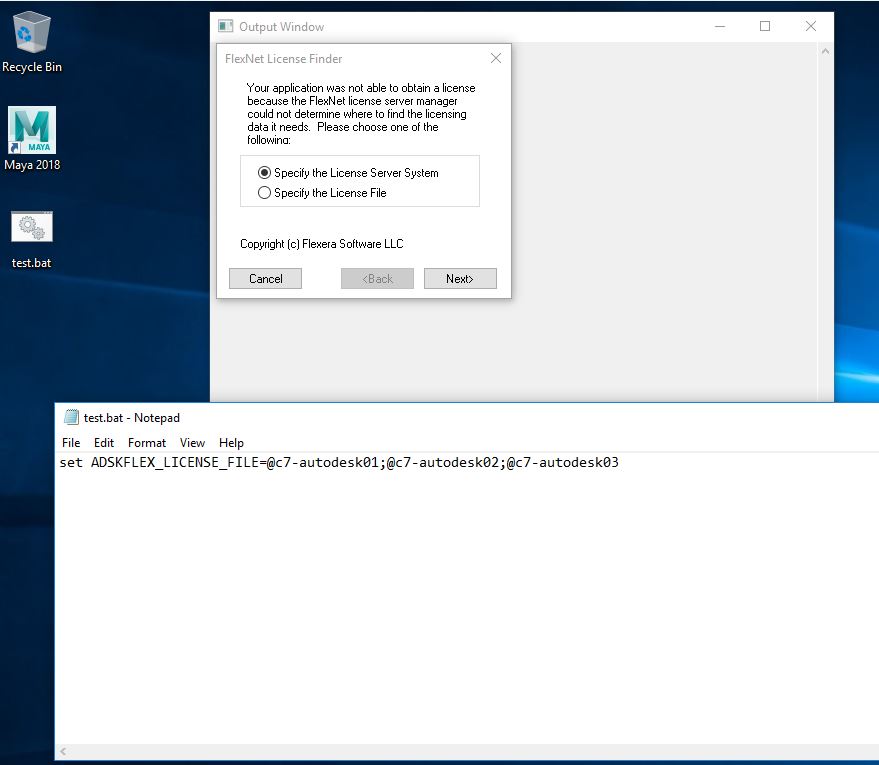This screenshot has height=765, width=879.
Task: Open Notepad's File menu
Action: pos(71,443)
